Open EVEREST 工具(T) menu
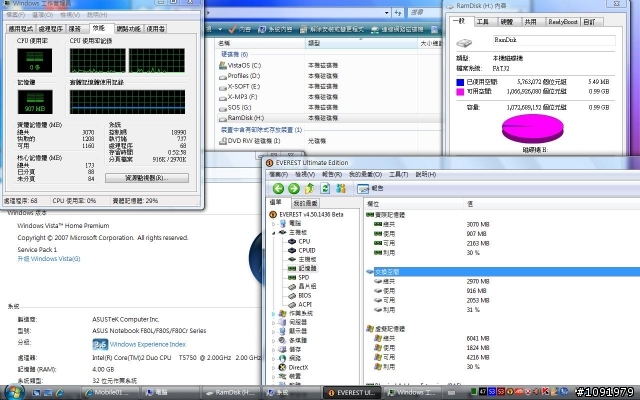 pos(398,174)
